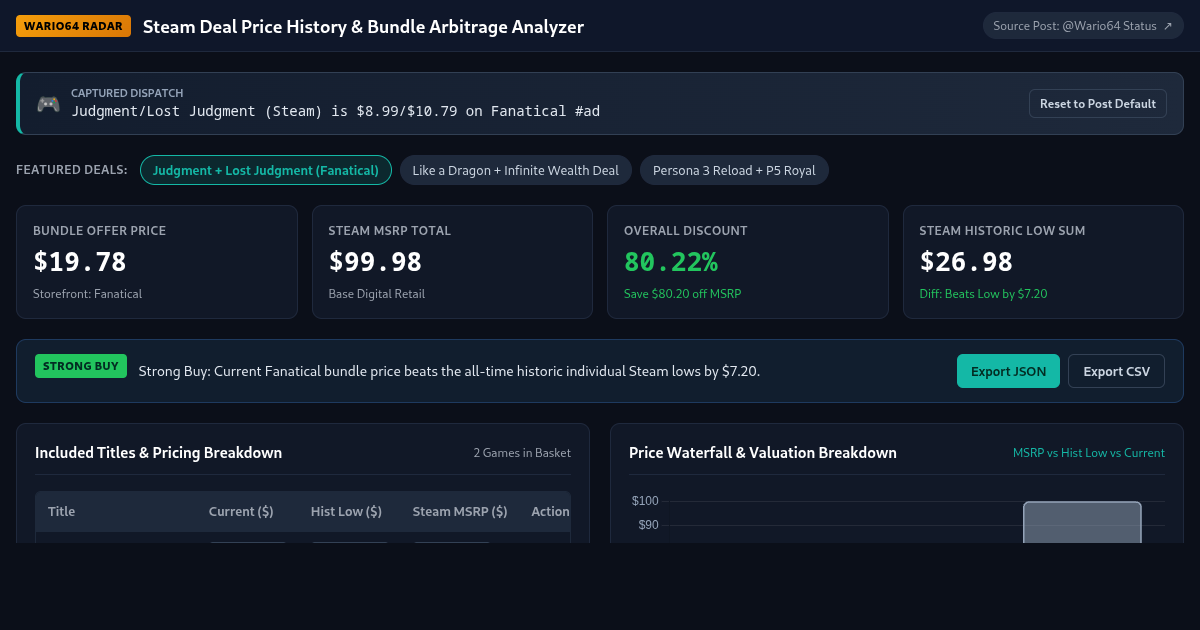Click the Included Titles & Pricing Breakdown heading
The image size is (1200, 630).
pyautogui.click(x=158, y=453)
